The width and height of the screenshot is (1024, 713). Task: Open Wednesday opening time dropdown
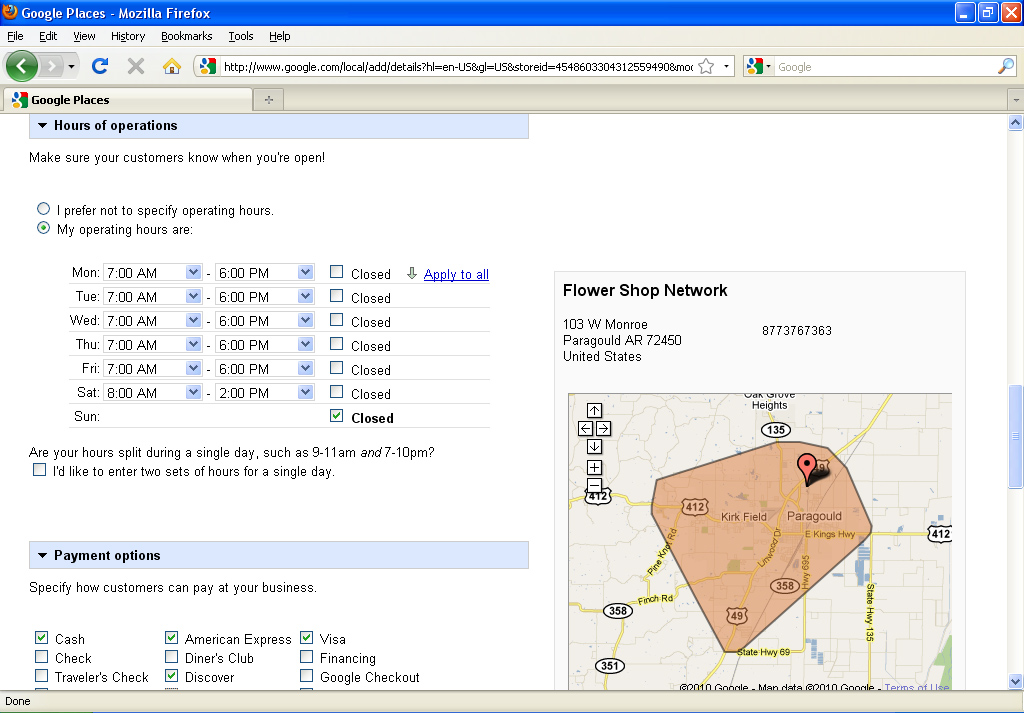pyautogui.click(x=152, y=321)
